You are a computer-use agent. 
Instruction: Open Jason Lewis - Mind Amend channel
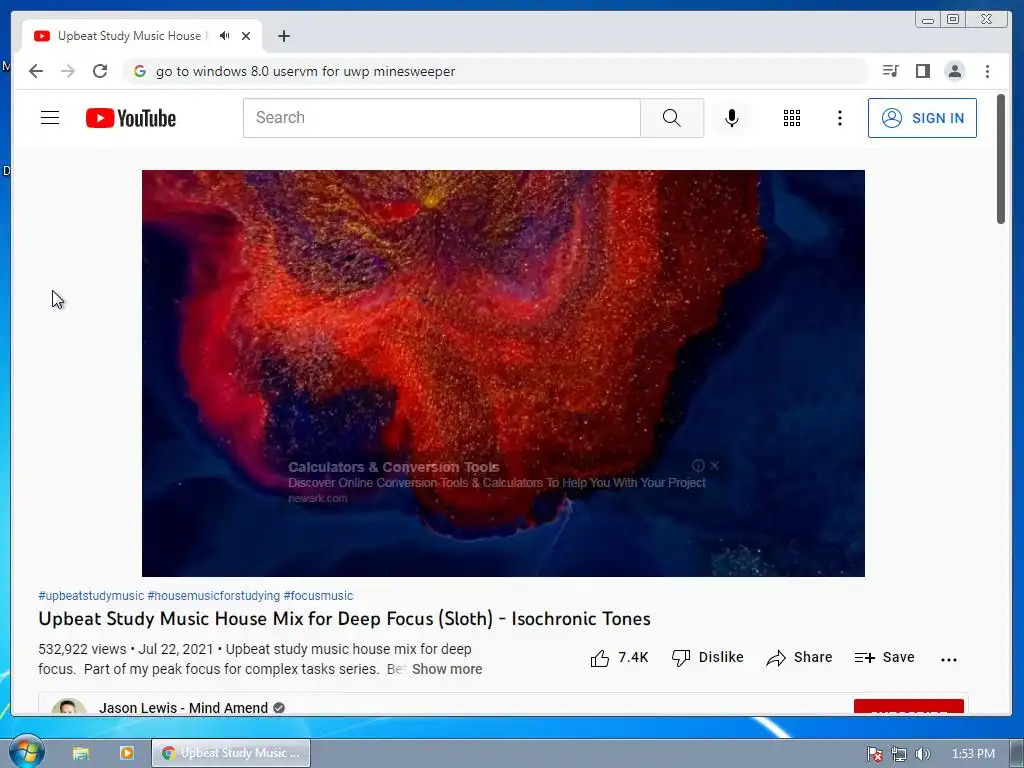184,708
